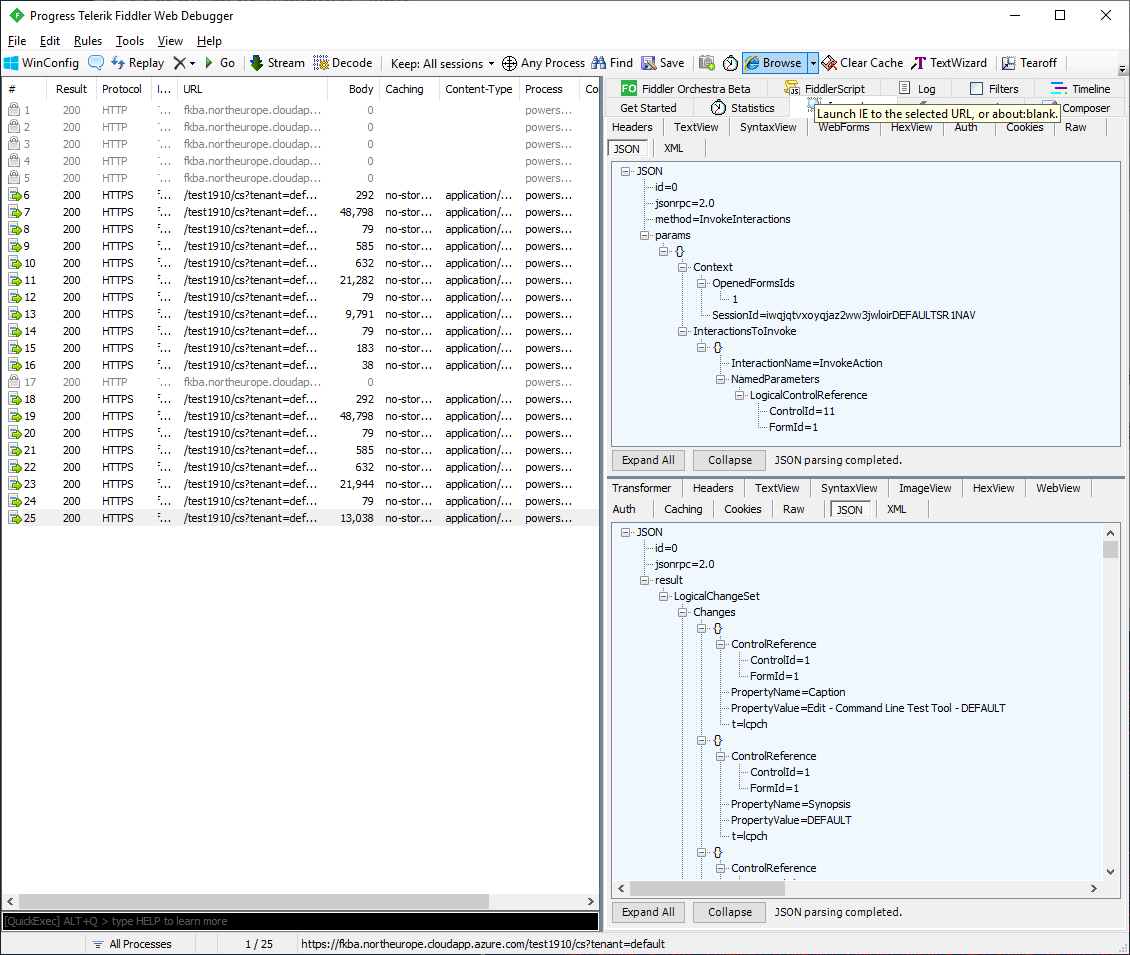The height and width of the screenshot is (955, 1130).
Task: Click the session icon of row 6
Action: click(14, 195)
